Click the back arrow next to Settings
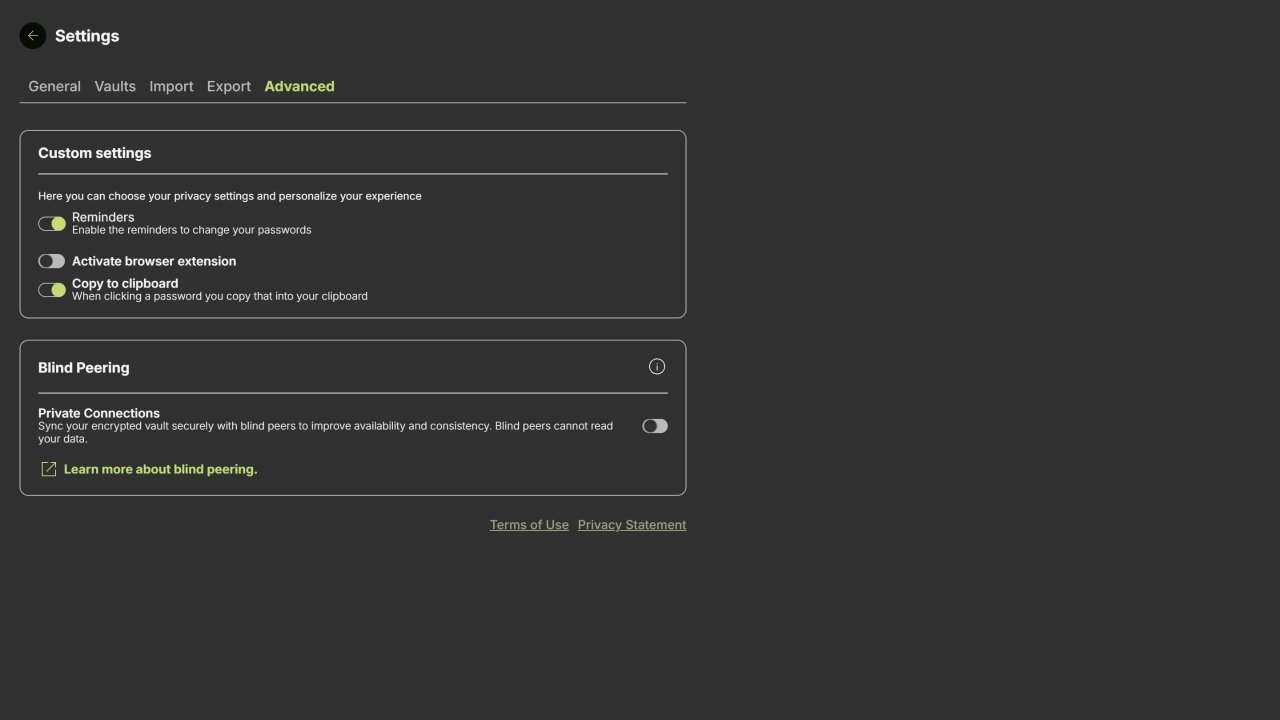The height and width of the screenshot is (720, 1280). coord(33,36)
